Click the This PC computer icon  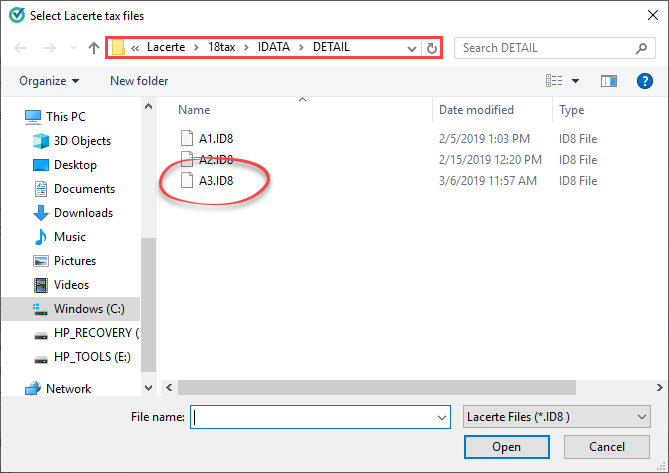click(33, 117)
